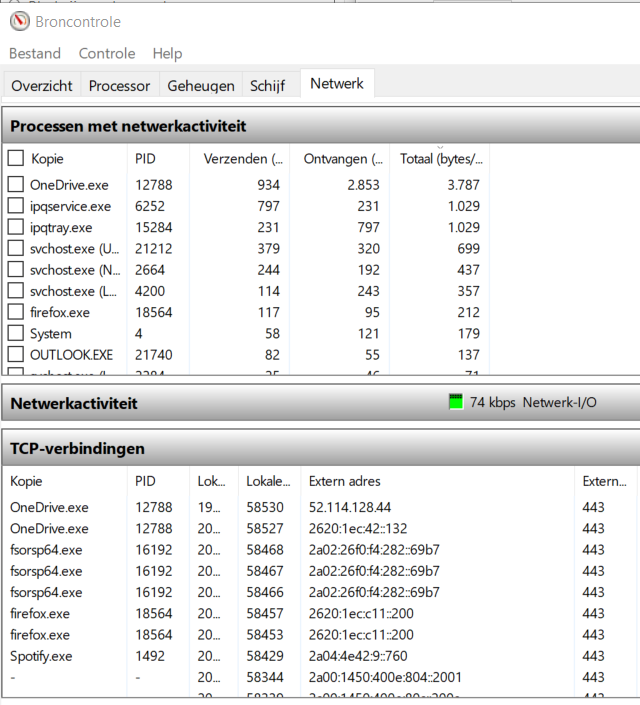Image resolution: width=640 pixels, height=705 pixels.
Task: Select the ipqservice.exe process name
Action: point(71,206)
